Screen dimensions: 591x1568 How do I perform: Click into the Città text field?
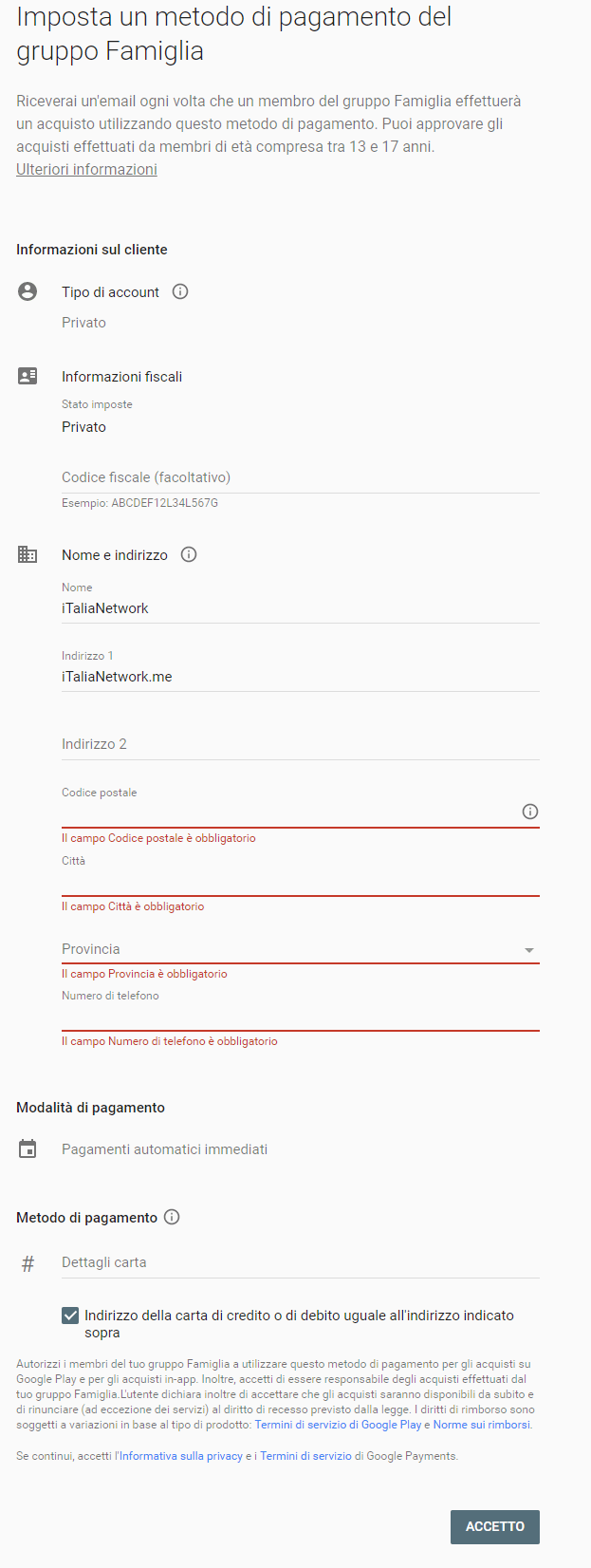pyautogui.click(x=301, y=883)
